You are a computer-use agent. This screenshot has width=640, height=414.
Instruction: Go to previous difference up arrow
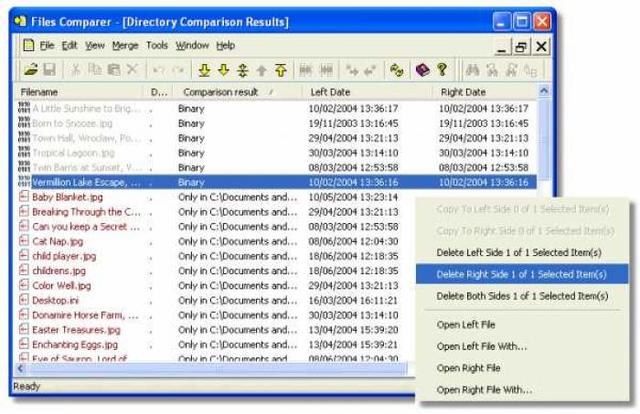pos(262,70)
